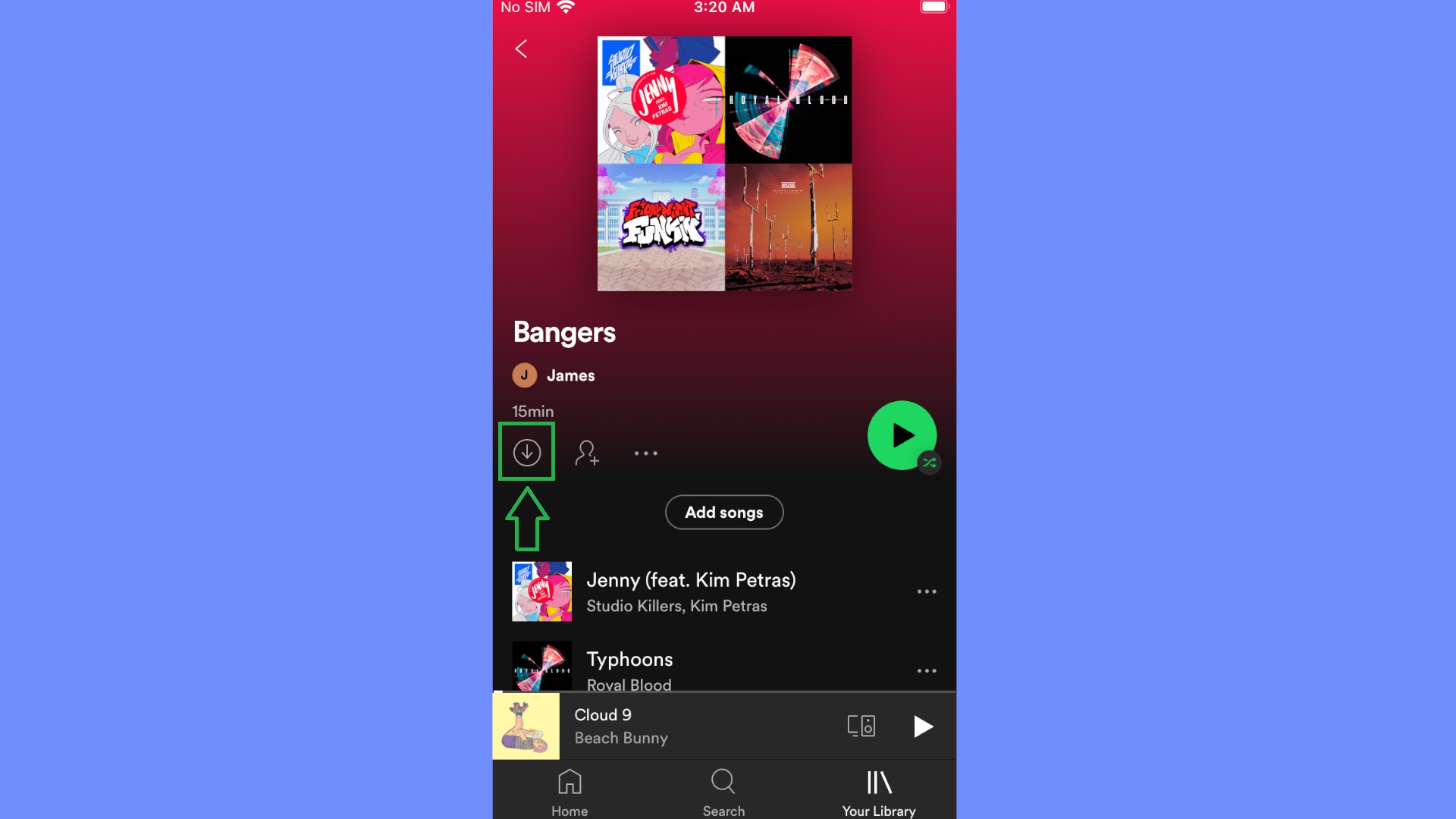Select the James profile name link

[571, 375]
